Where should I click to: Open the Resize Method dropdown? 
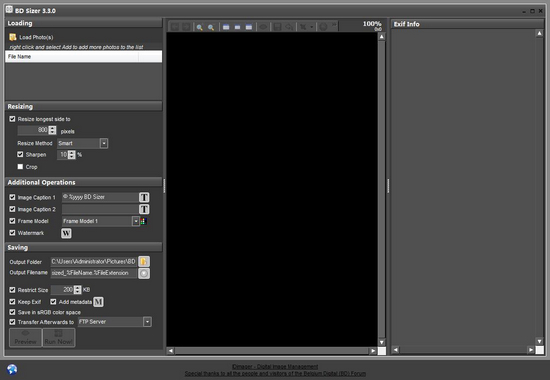click(x=104, y=143)
